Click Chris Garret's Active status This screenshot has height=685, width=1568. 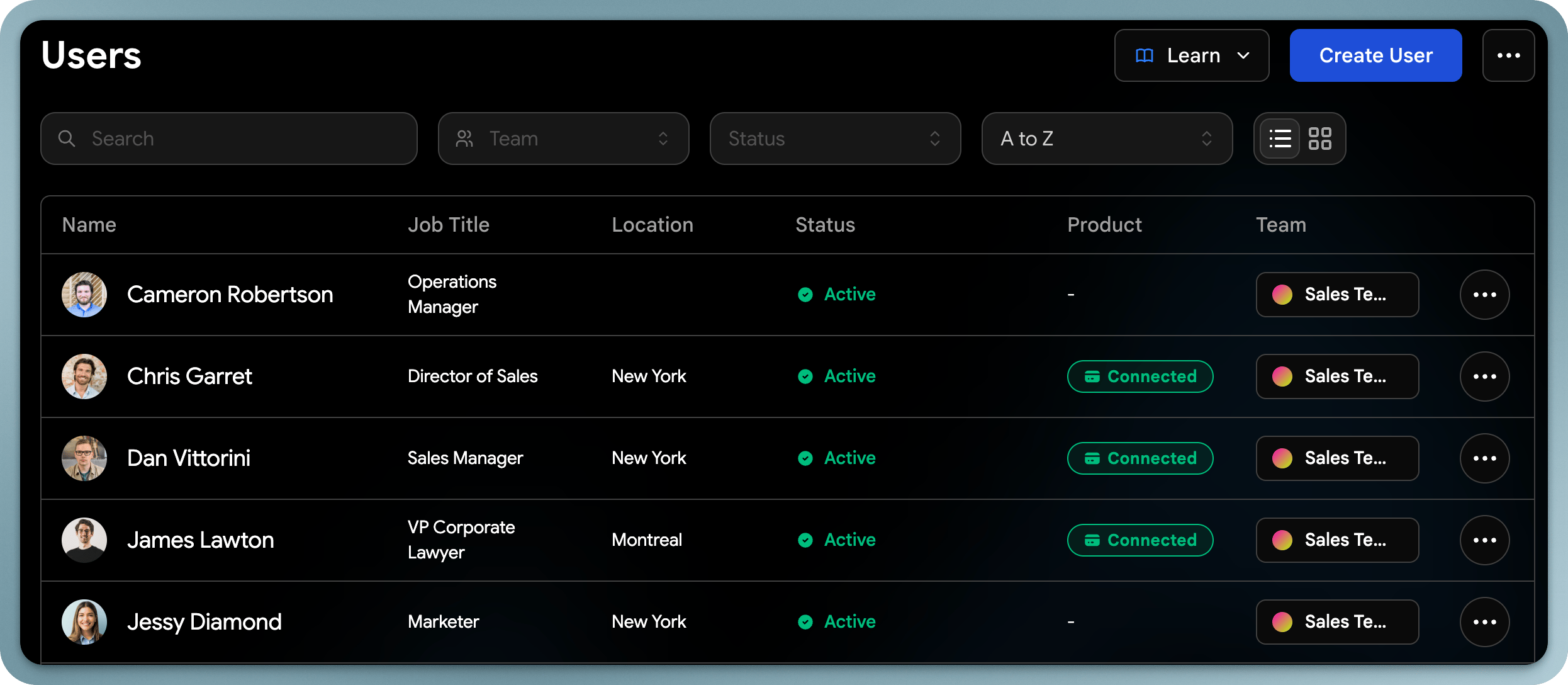pyautogui.click(x=836, y=376)
